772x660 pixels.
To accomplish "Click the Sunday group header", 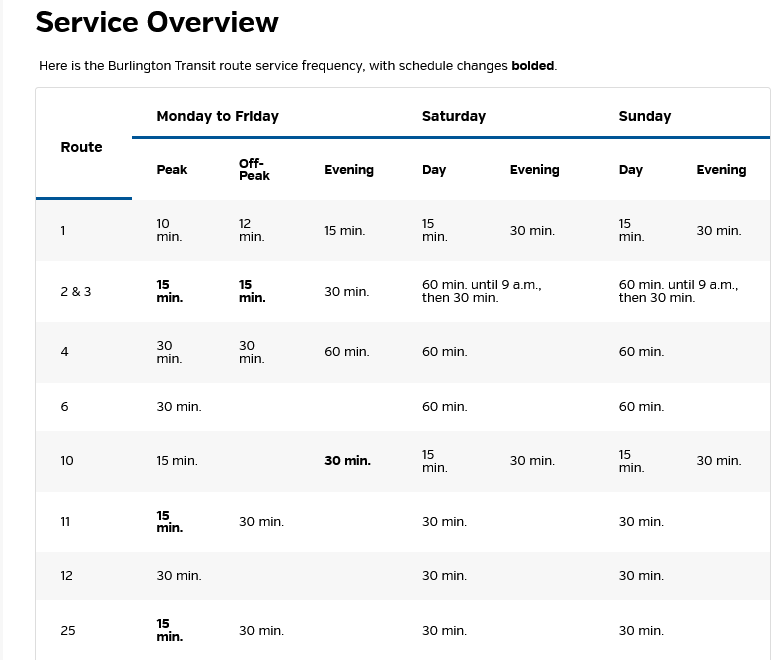I will (644, 116).
